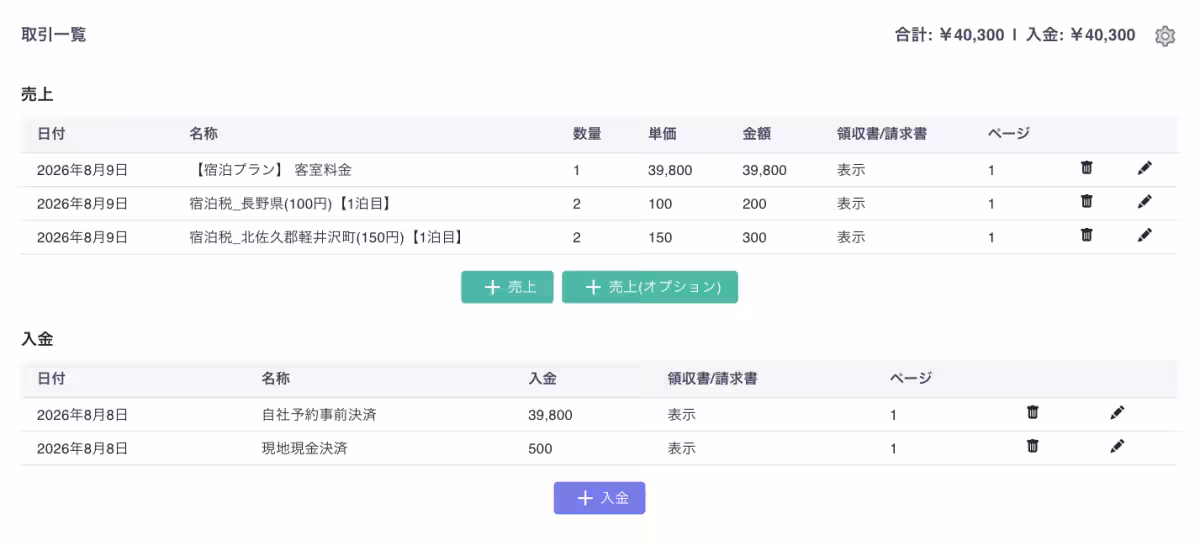
Task: Click the 数量 column header
Action: pos(587,134)
